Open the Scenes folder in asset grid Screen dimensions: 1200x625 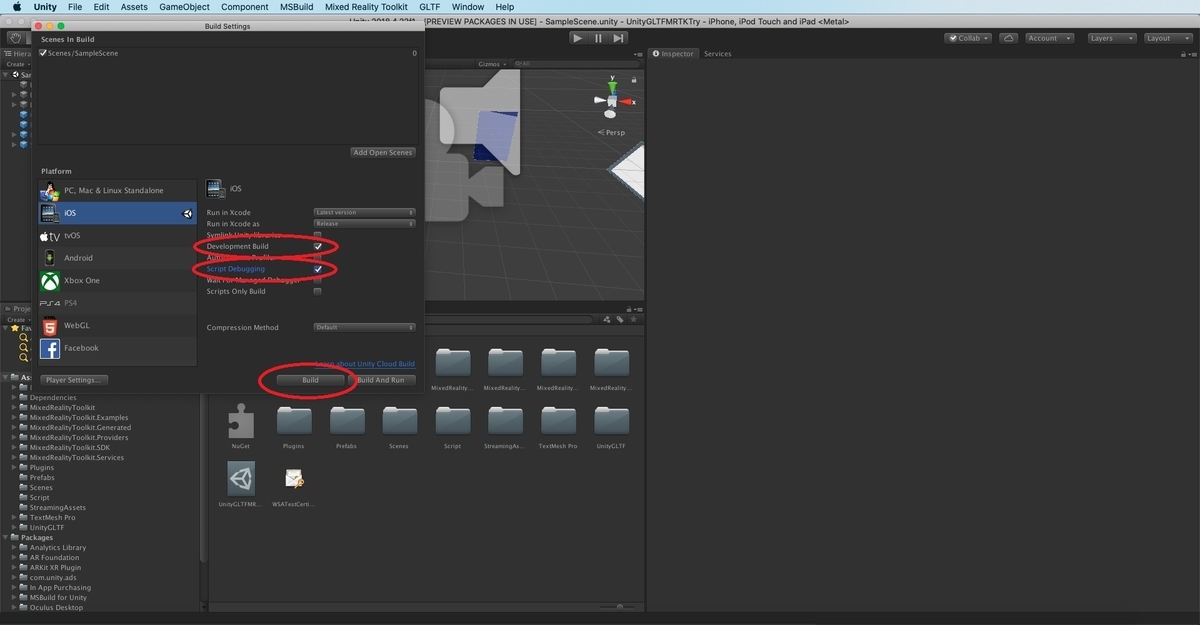pyautogui.click(x=399, y=421)
